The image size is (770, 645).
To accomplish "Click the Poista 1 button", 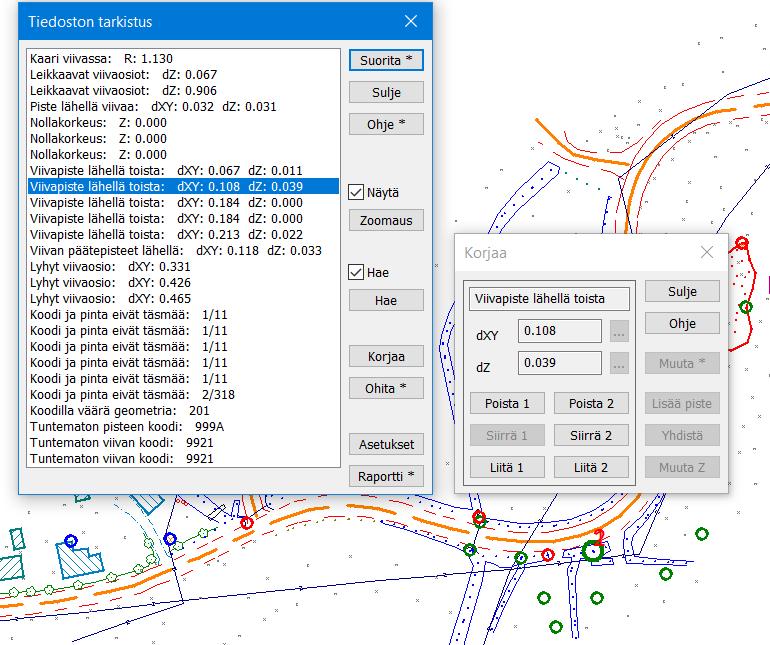I will pyautogui.click(x=507, y=403).
